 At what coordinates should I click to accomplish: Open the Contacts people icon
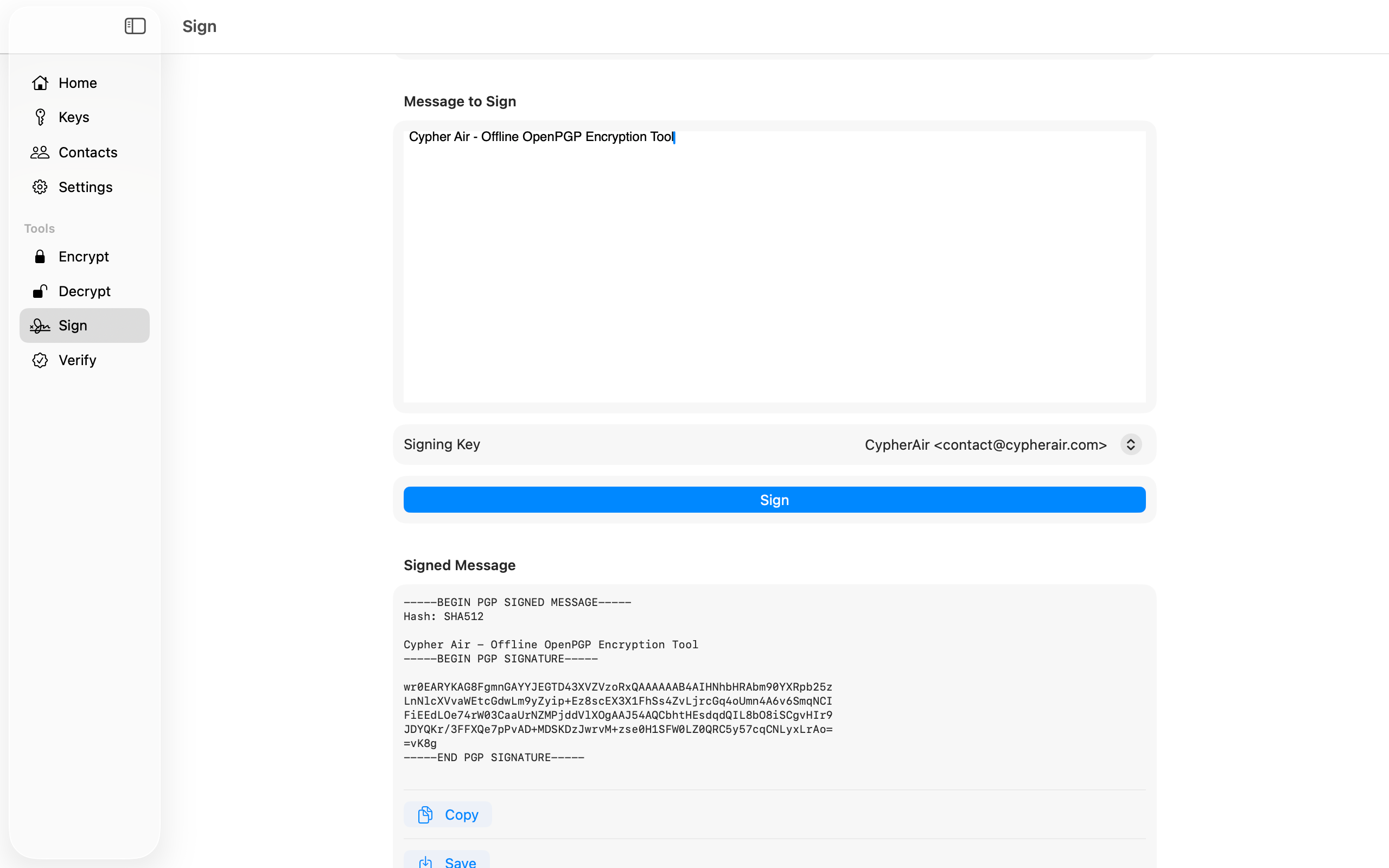click(40, 152)
